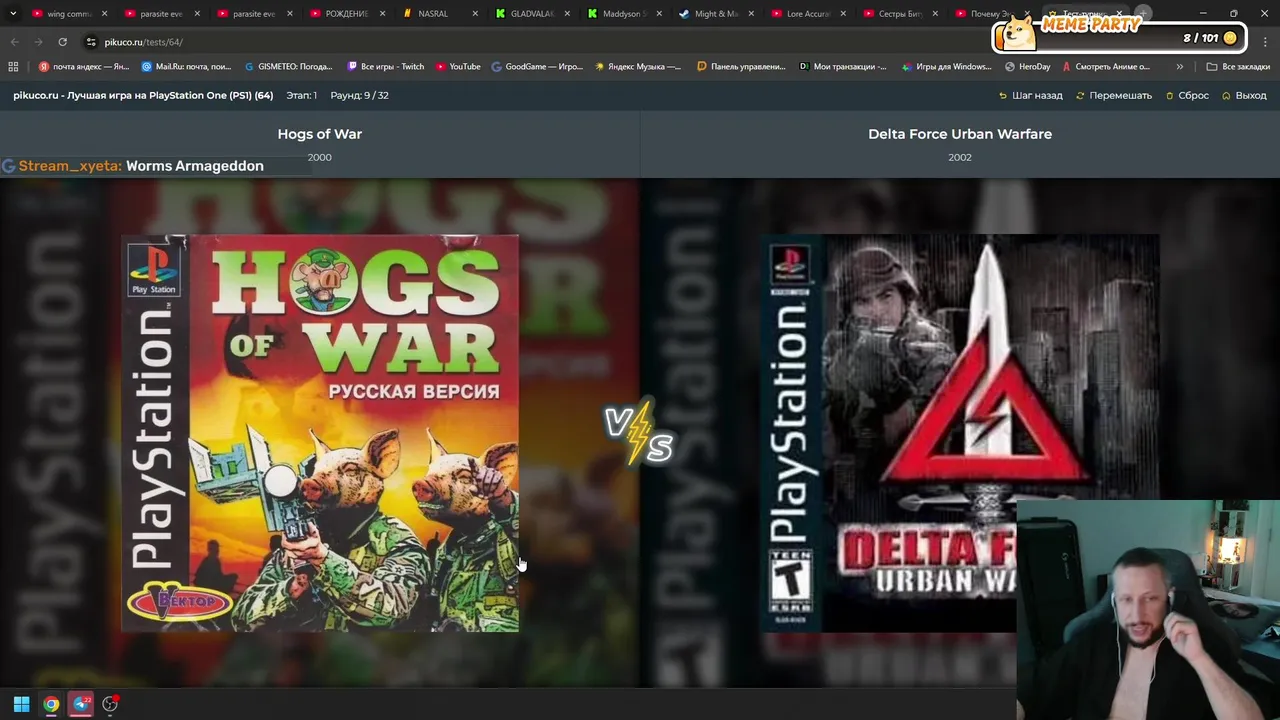Open the GISMETEO bookmark
Viewport: 1280px width, 720px height.
(288, 67)
